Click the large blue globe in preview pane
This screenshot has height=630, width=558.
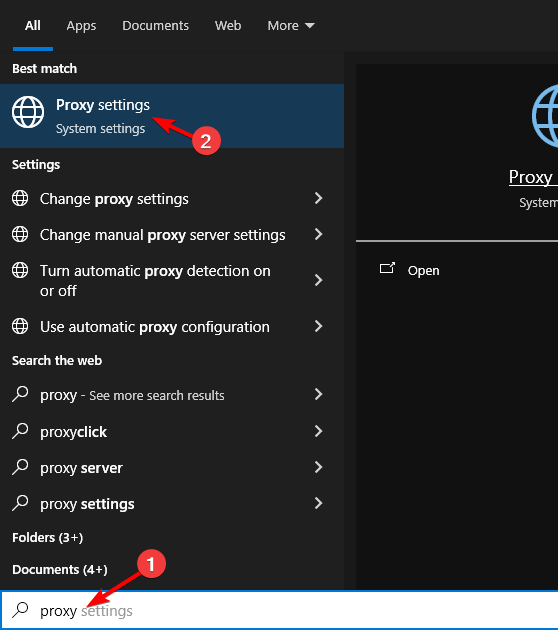[x=545, y=116]
